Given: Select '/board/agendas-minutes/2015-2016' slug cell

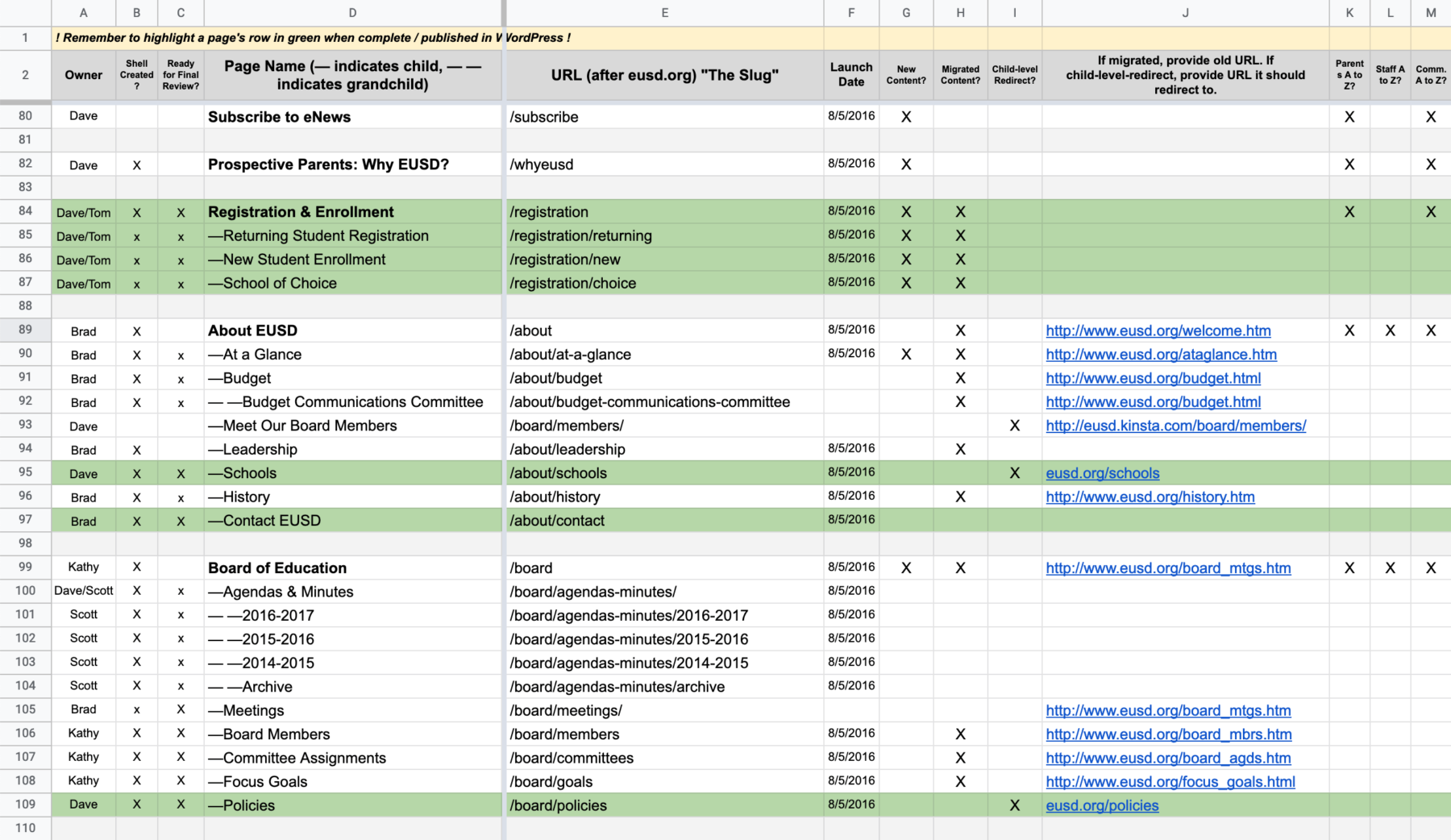Looking at the screenshot, I should pos(665,639).
